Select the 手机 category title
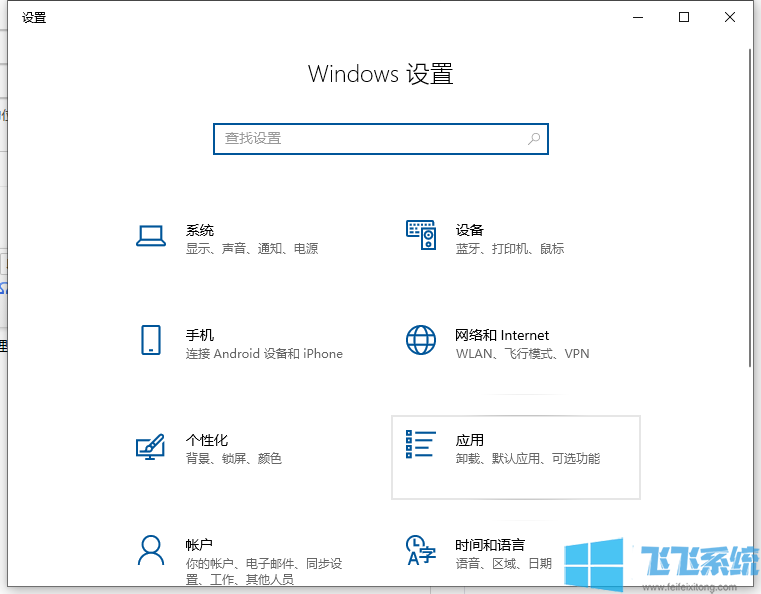 pyautogui.click(x=200, y=335)
